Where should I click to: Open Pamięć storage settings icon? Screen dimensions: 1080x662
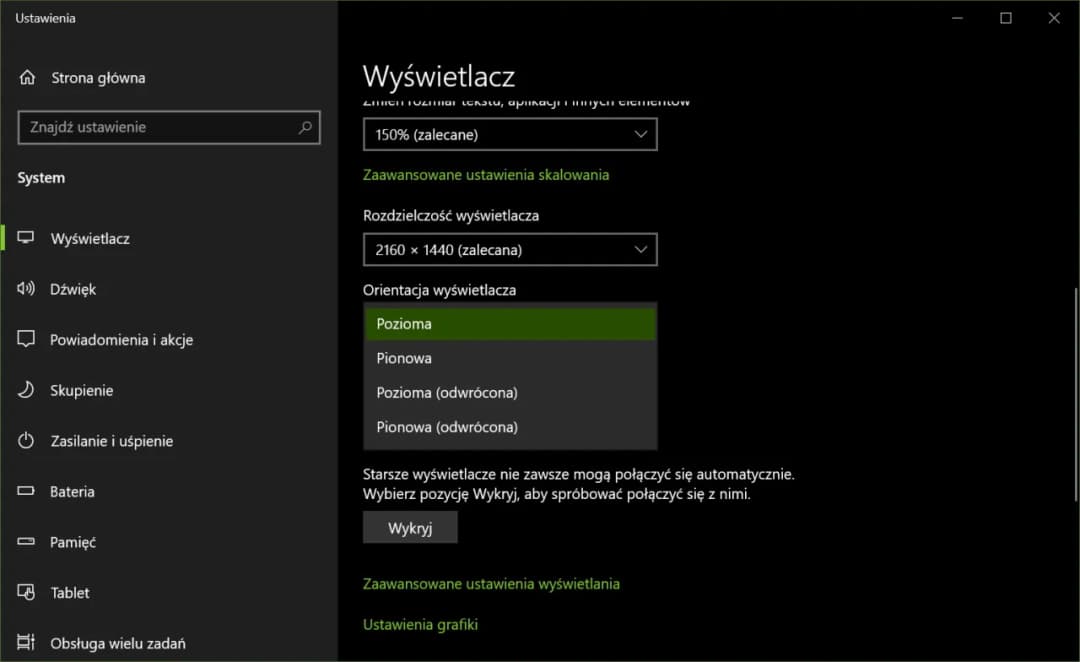(25, 542)
